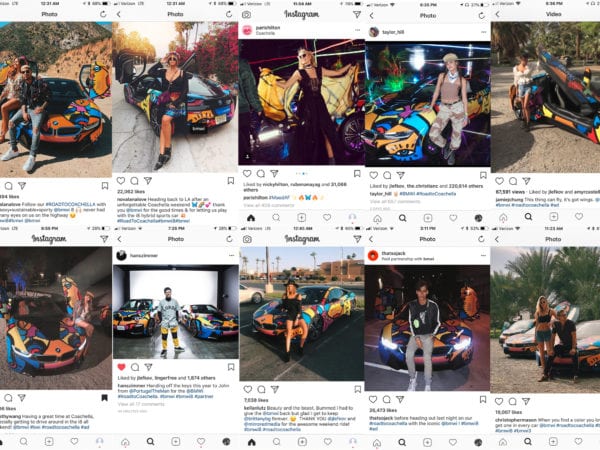This screenshot has width=600, height=450.
Task: Open the more options dots on the thatsojack post
Action: [483, 255]
